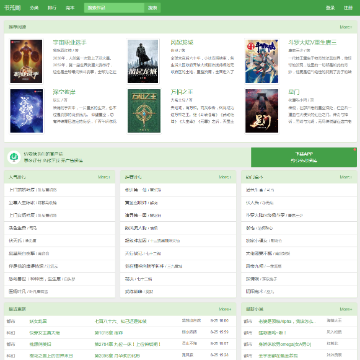Open the 万相之王 green book cover
The height and width of the screenshot is (360, 360).
(x=144, y=111)
